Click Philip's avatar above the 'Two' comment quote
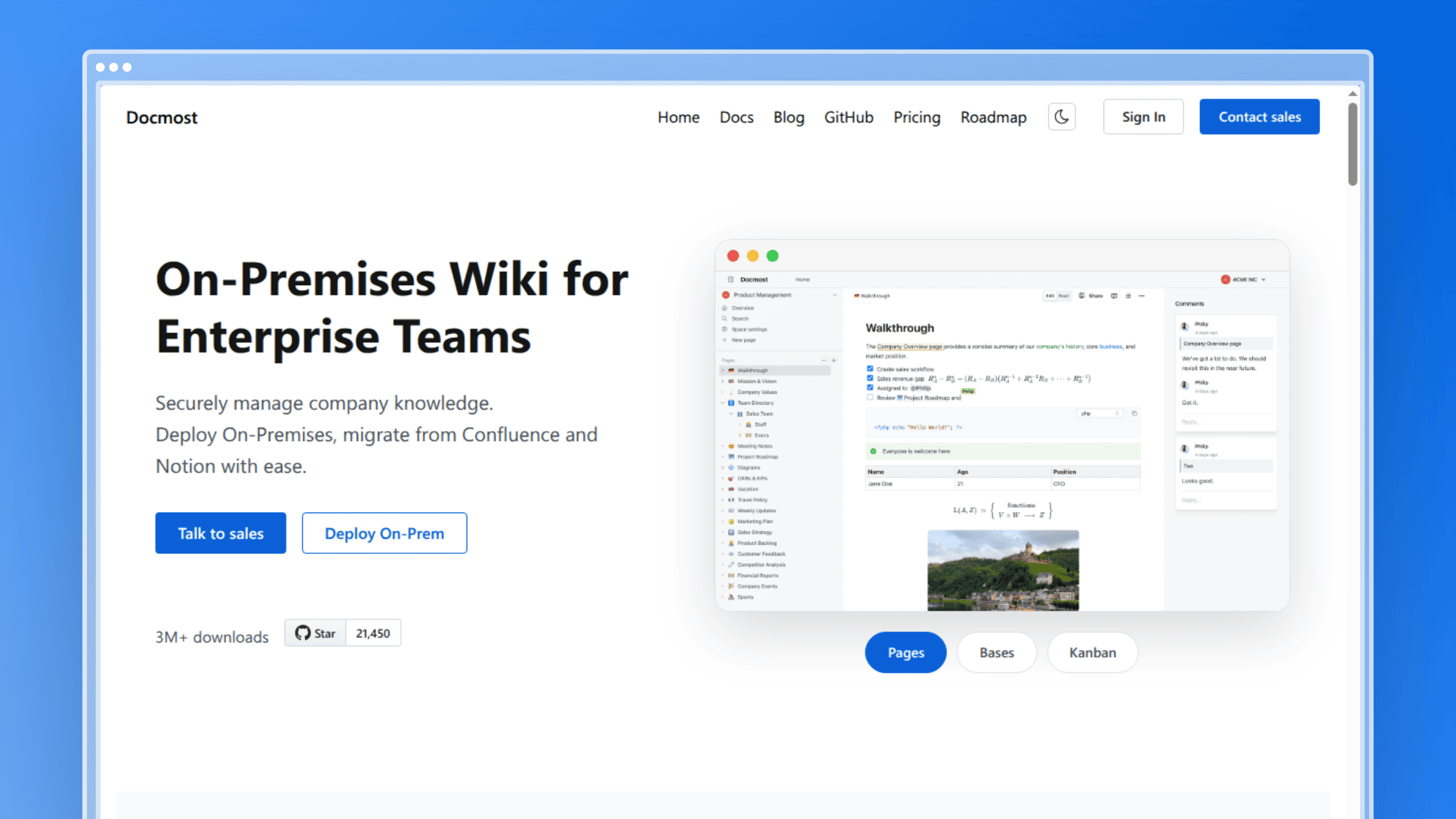The height and width of the screenshot is (819, 1456). tap(1184, 449)
